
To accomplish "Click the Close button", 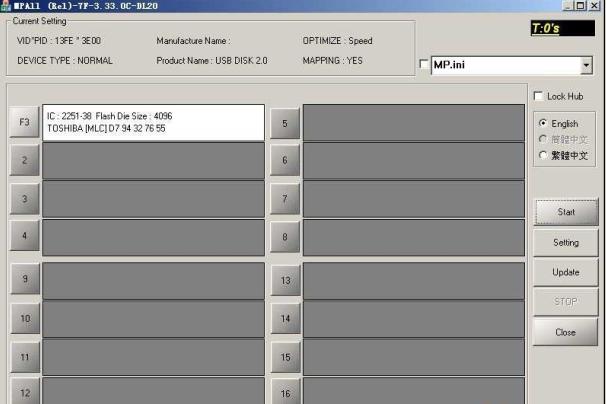I will tap(565, 332).
